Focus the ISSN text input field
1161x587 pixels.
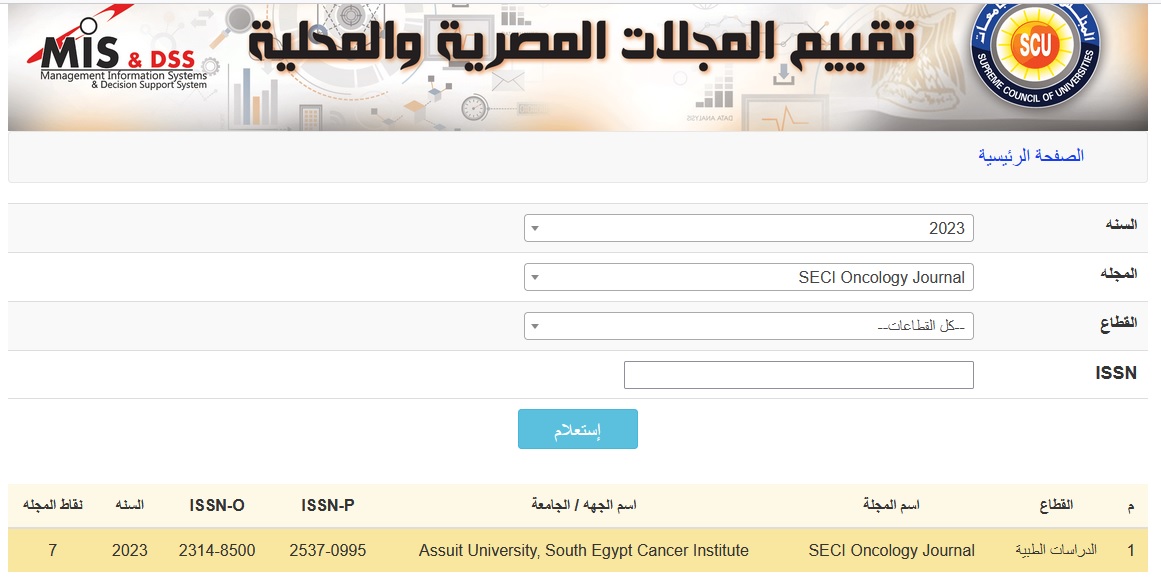[798, 375]
